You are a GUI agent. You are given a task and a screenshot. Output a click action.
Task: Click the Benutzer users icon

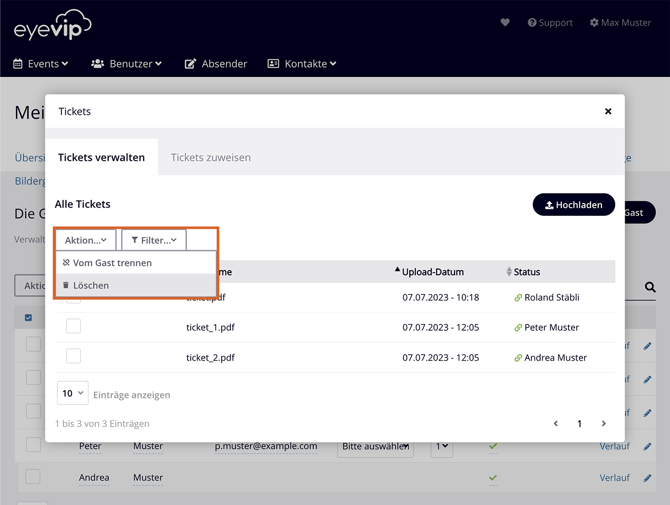pos(97,64)
